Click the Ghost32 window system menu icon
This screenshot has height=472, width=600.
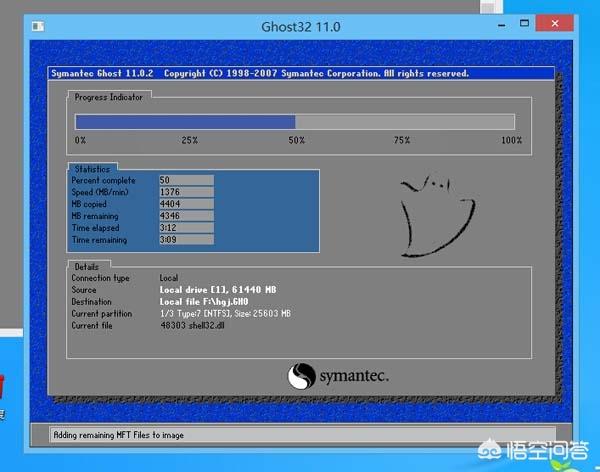point(38,26)
